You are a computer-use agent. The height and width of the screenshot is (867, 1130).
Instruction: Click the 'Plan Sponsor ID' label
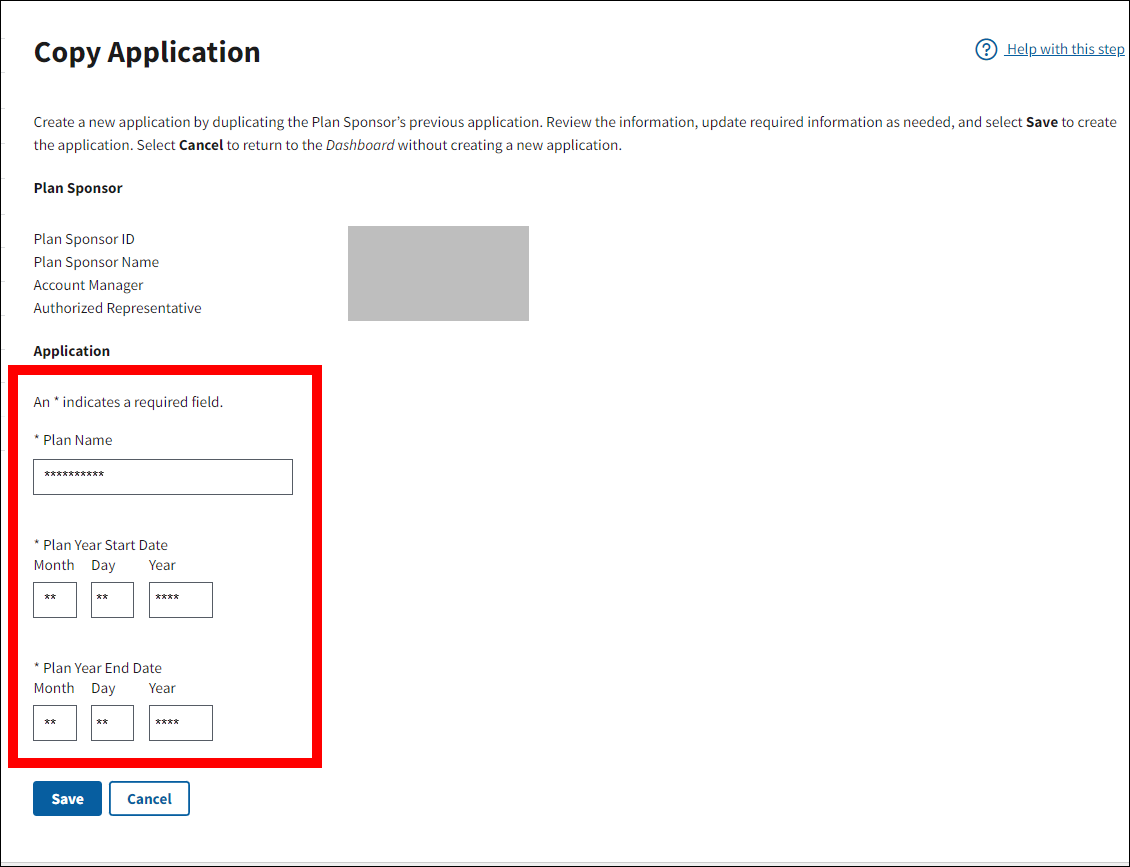[x=84, y=239]
